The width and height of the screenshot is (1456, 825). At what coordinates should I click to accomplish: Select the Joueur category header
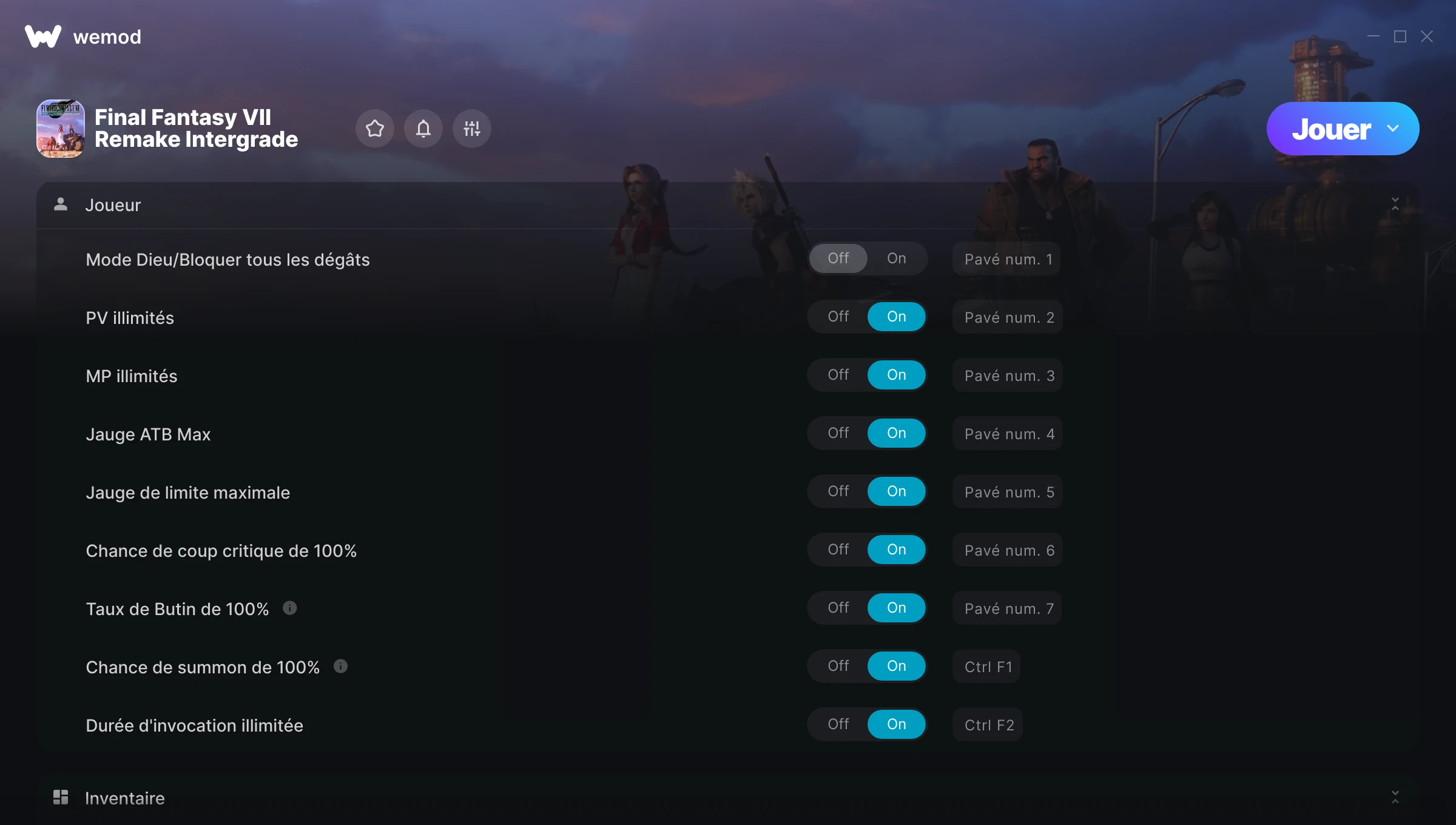coord(728,205)
